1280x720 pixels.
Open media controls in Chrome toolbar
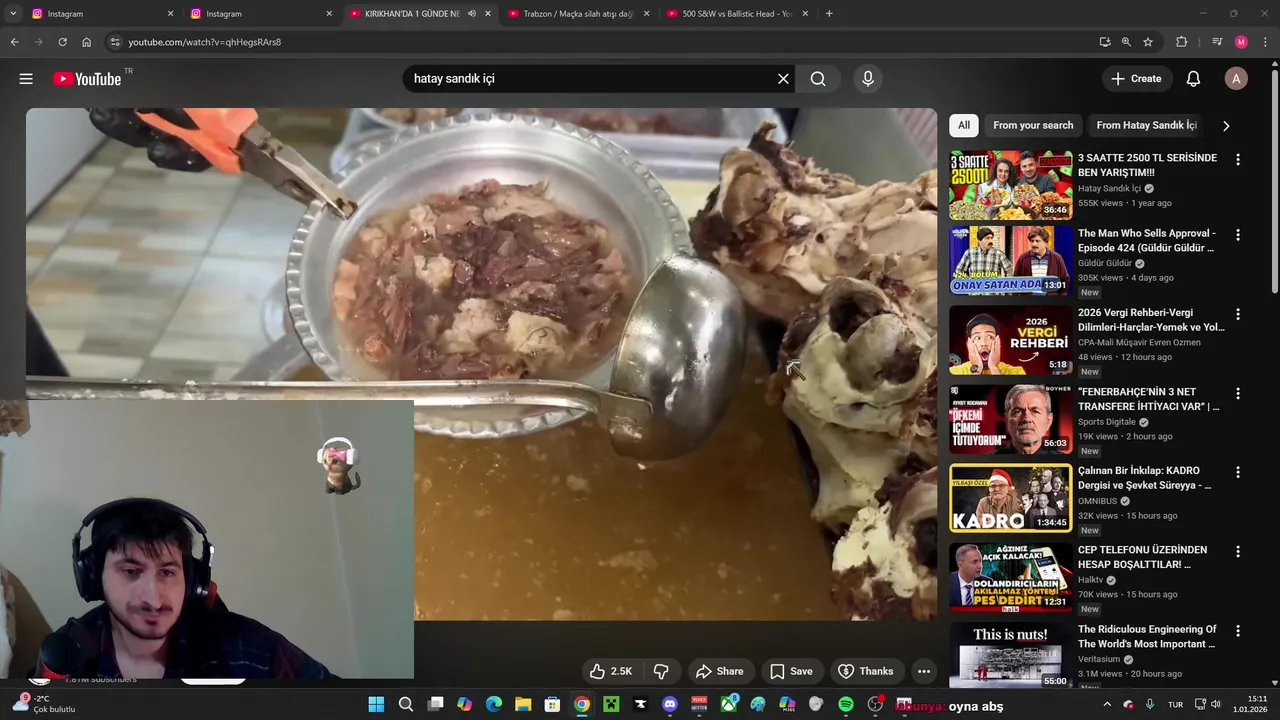[x=1217, y=42]
